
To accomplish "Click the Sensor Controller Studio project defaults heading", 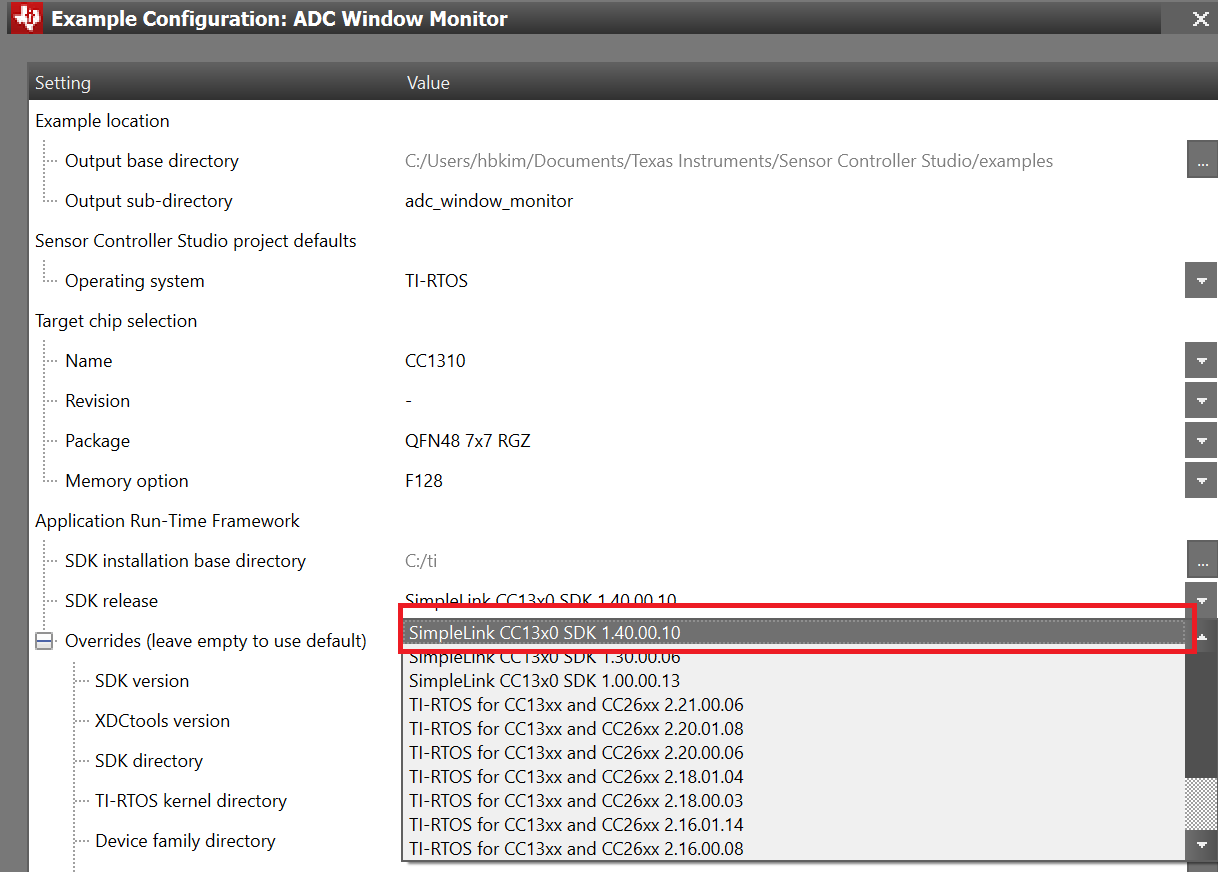I will pos(196,241).
